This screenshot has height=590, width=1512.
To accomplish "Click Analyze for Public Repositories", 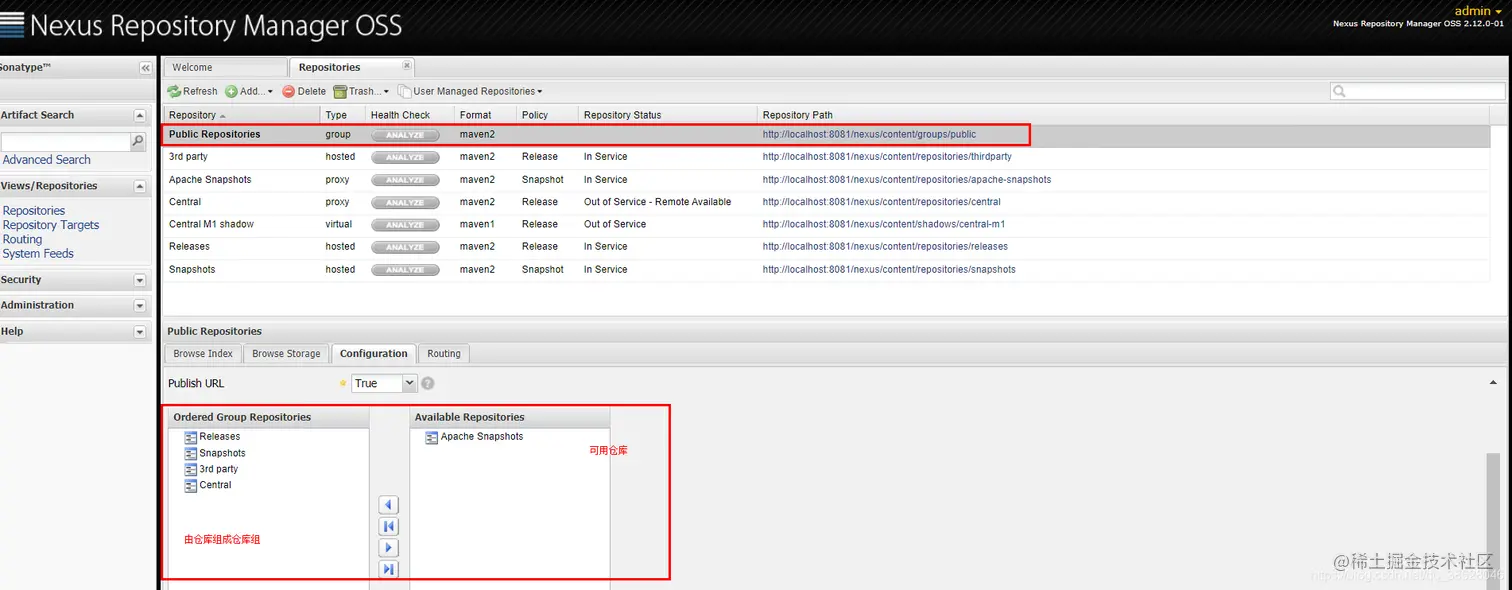I will (x=405, y=135).
